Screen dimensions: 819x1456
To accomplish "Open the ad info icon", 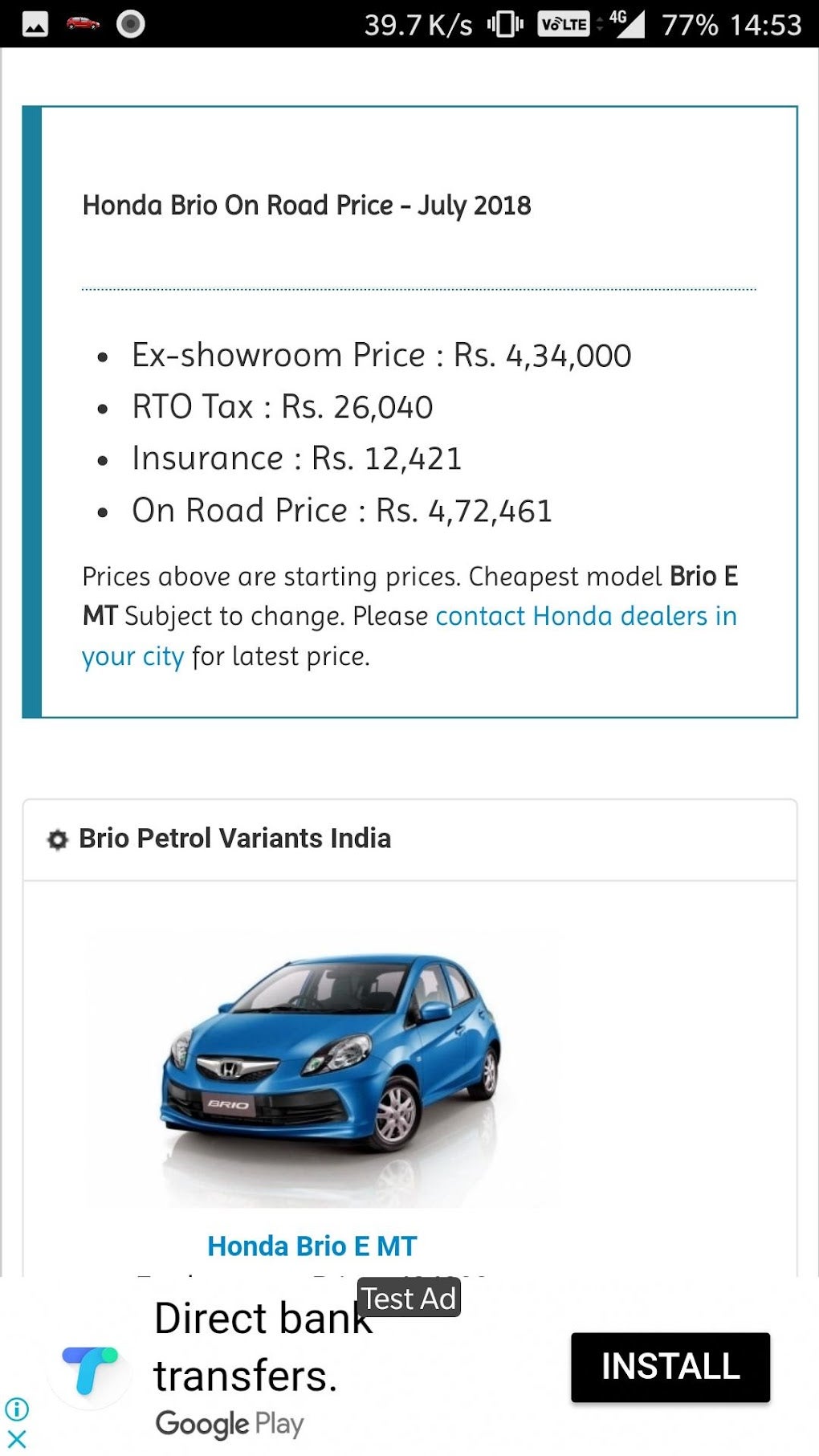I will (x=17, y=1409).
